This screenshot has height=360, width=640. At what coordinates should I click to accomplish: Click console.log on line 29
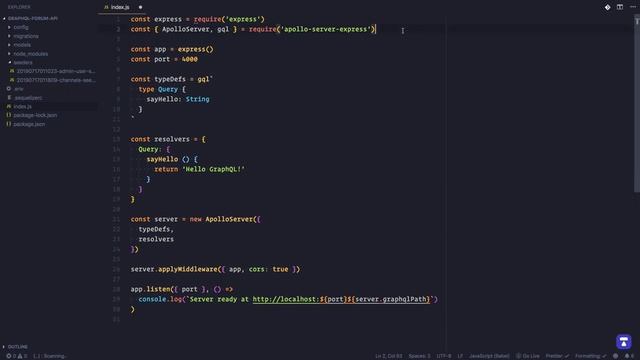160,299
